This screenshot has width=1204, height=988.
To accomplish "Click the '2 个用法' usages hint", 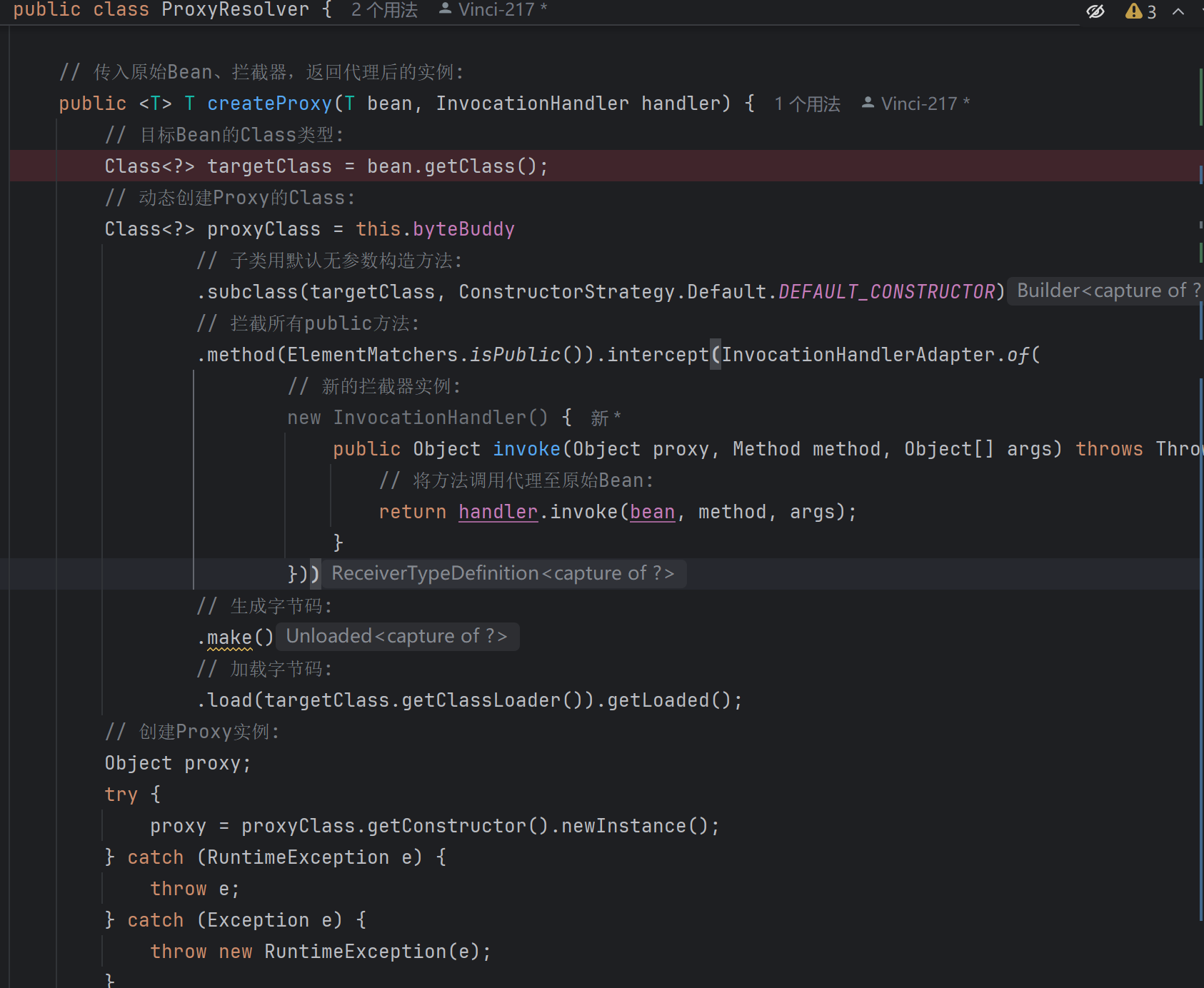I will [x=384, y=10].
